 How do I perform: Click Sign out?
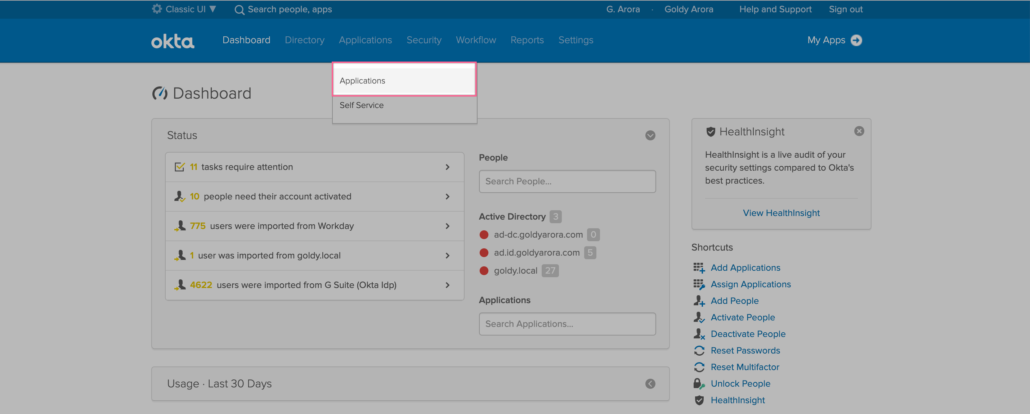pyautogui.click(x=846, y=10)
